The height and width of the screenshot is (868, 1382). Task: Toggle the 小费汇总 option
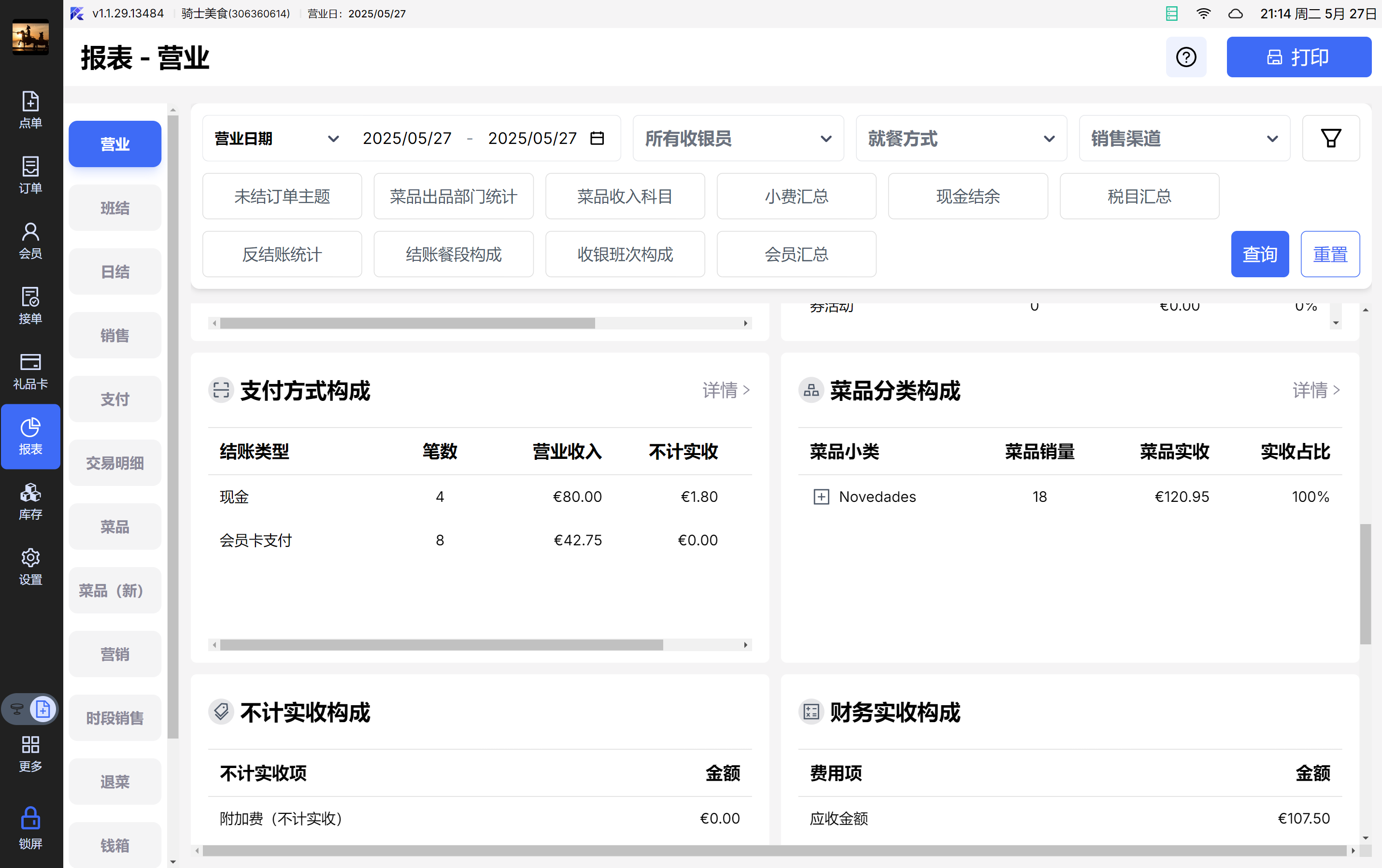[x=796, y=196]
